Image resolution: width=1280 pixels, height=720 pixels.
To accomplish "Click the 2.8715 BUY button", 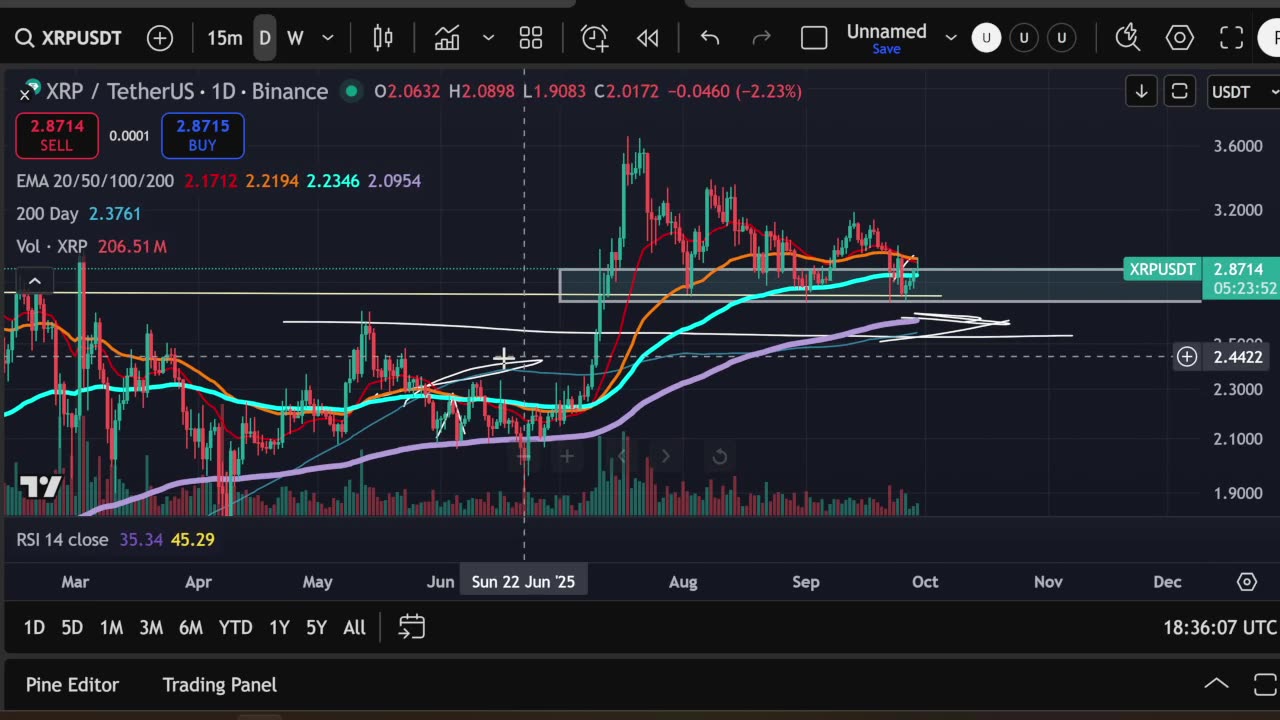I will [203, 136].
